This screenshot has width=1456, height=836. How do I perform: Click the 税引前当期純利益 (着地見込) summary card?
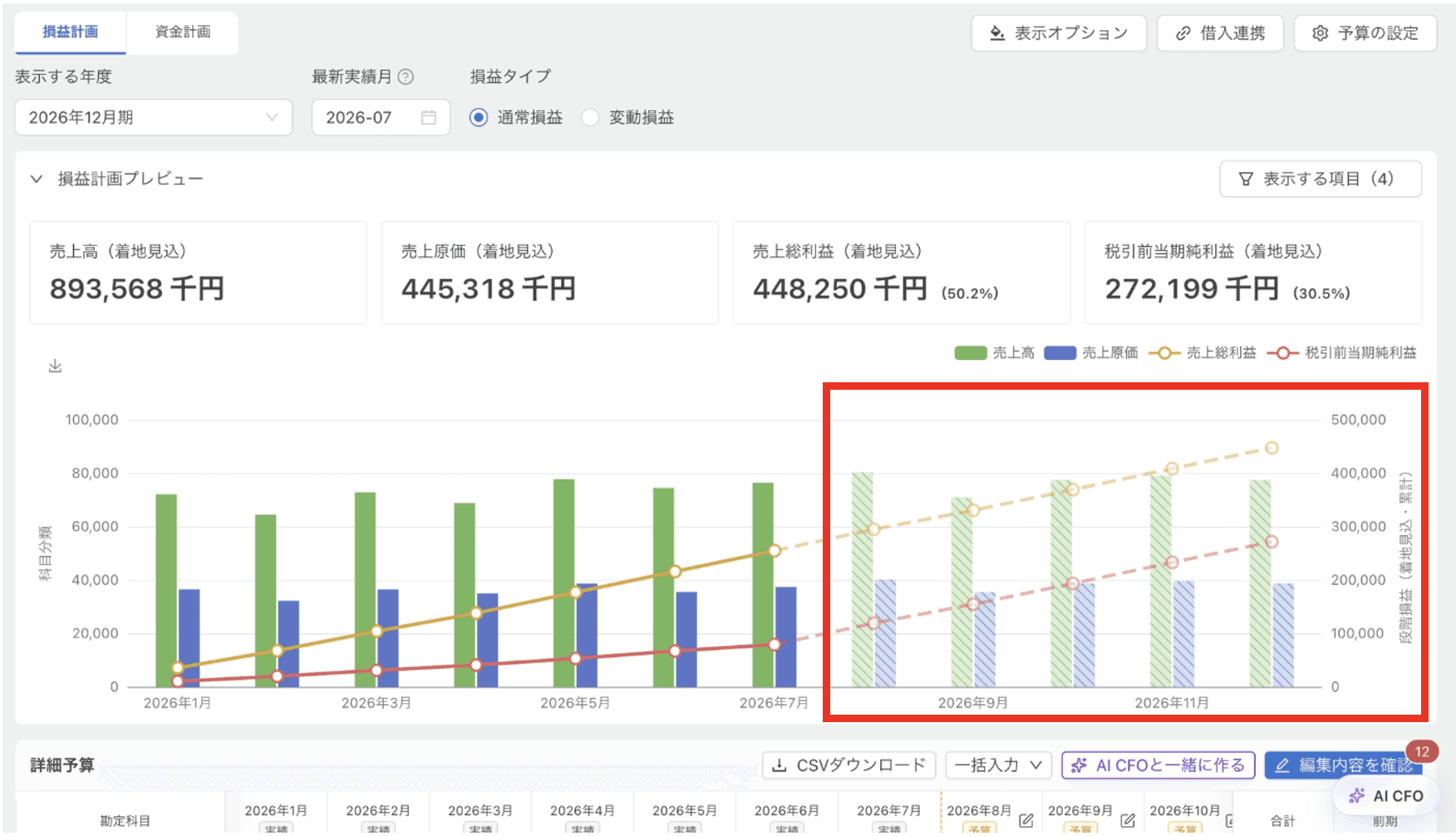pyautogui.click(x=1253, y=273)
